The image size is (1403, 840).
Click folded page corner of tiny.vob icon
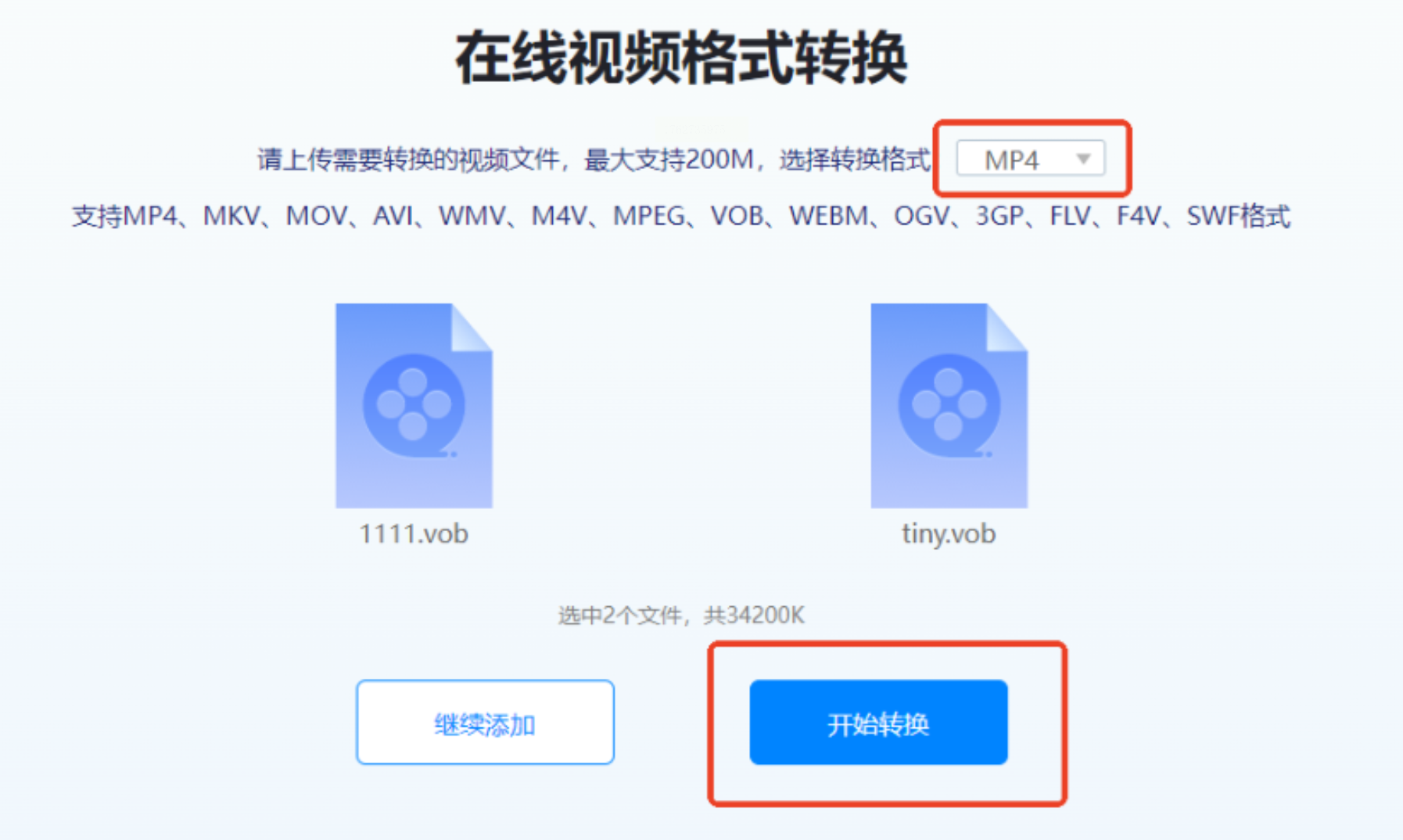pyautogui.click(x=1006, y=327)
